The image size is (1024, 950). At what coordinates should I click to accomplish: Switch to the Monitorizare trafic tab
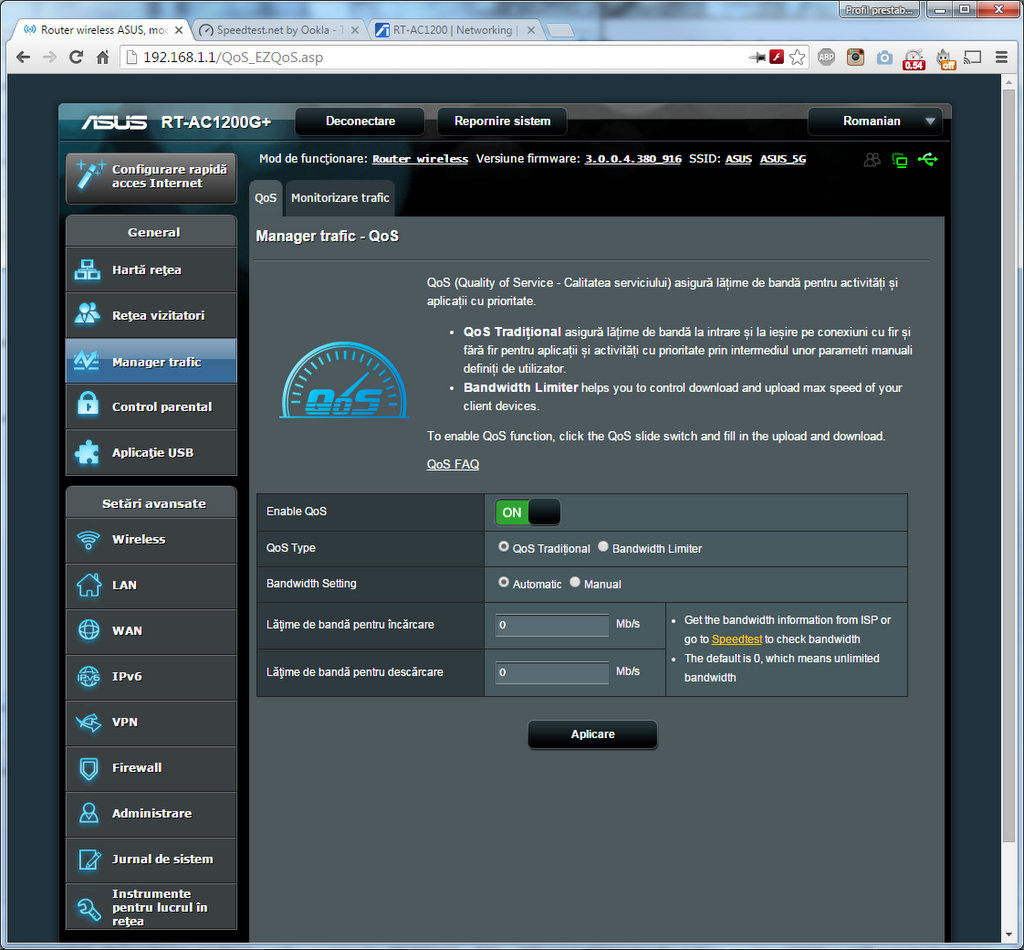tap(340, 198)
